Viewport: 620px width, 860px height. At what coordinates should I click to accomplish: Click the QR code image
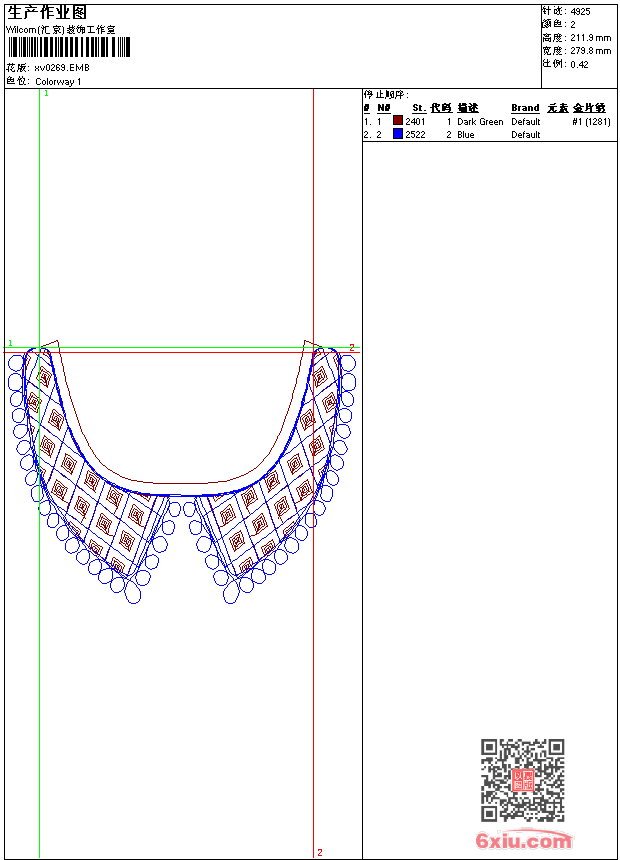pyautogui.click(x=522, y=780)
